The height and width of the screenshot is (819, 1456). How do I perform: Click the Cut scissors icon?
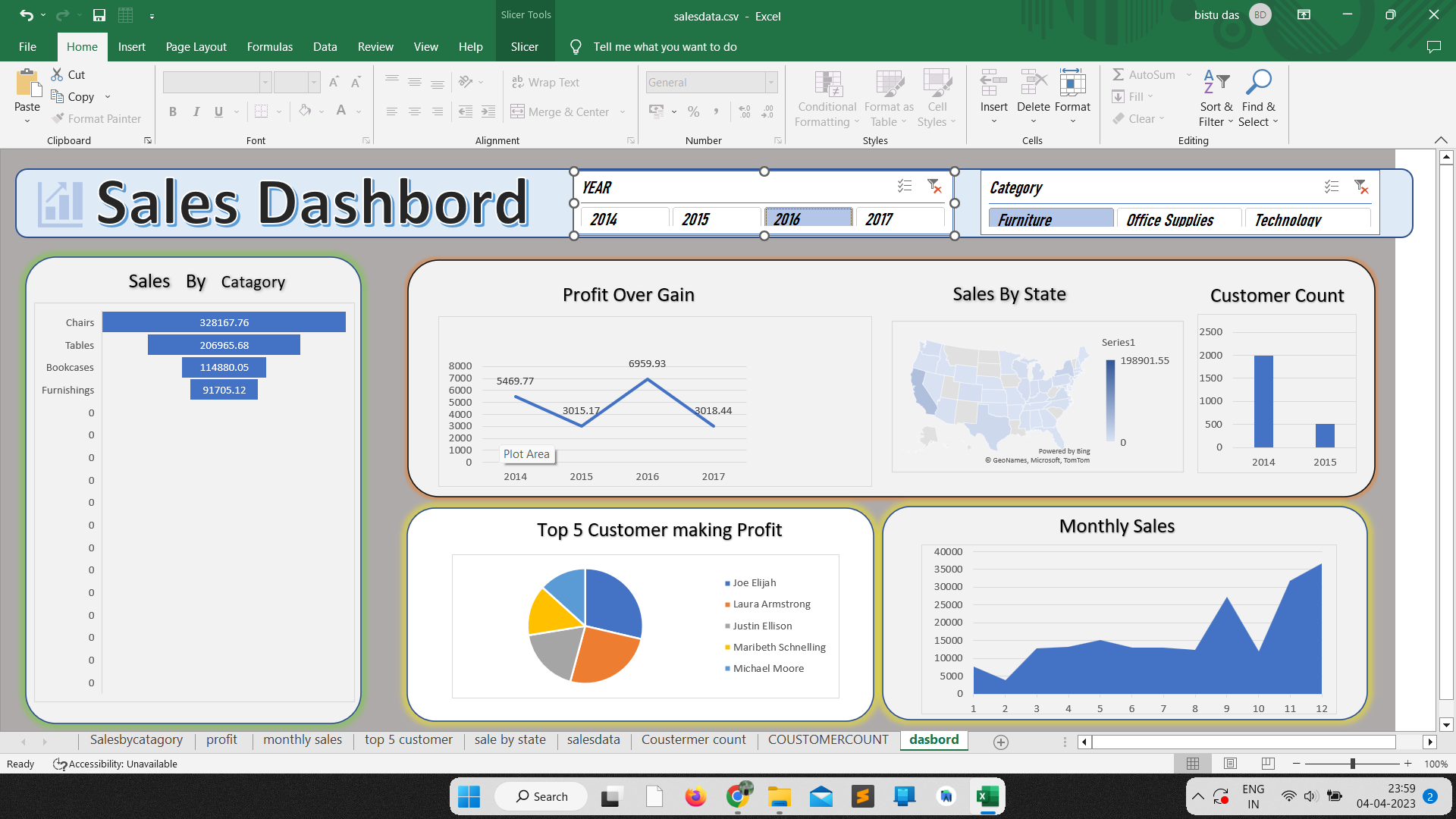point(57,74)
